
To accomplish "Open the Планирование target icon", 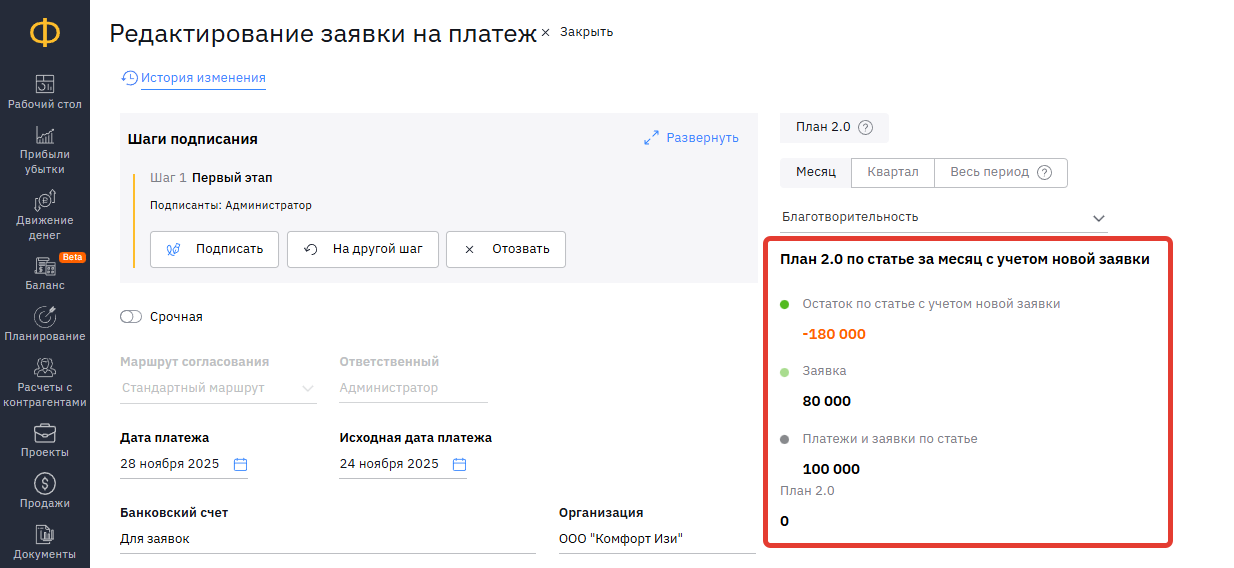I will click(45, 317).
